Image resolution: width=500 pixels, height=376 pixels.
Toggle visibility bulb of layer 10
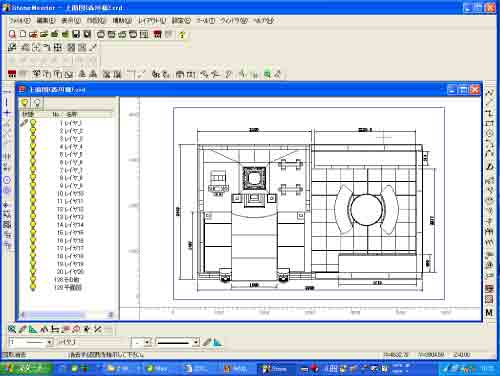pos(33,193)
